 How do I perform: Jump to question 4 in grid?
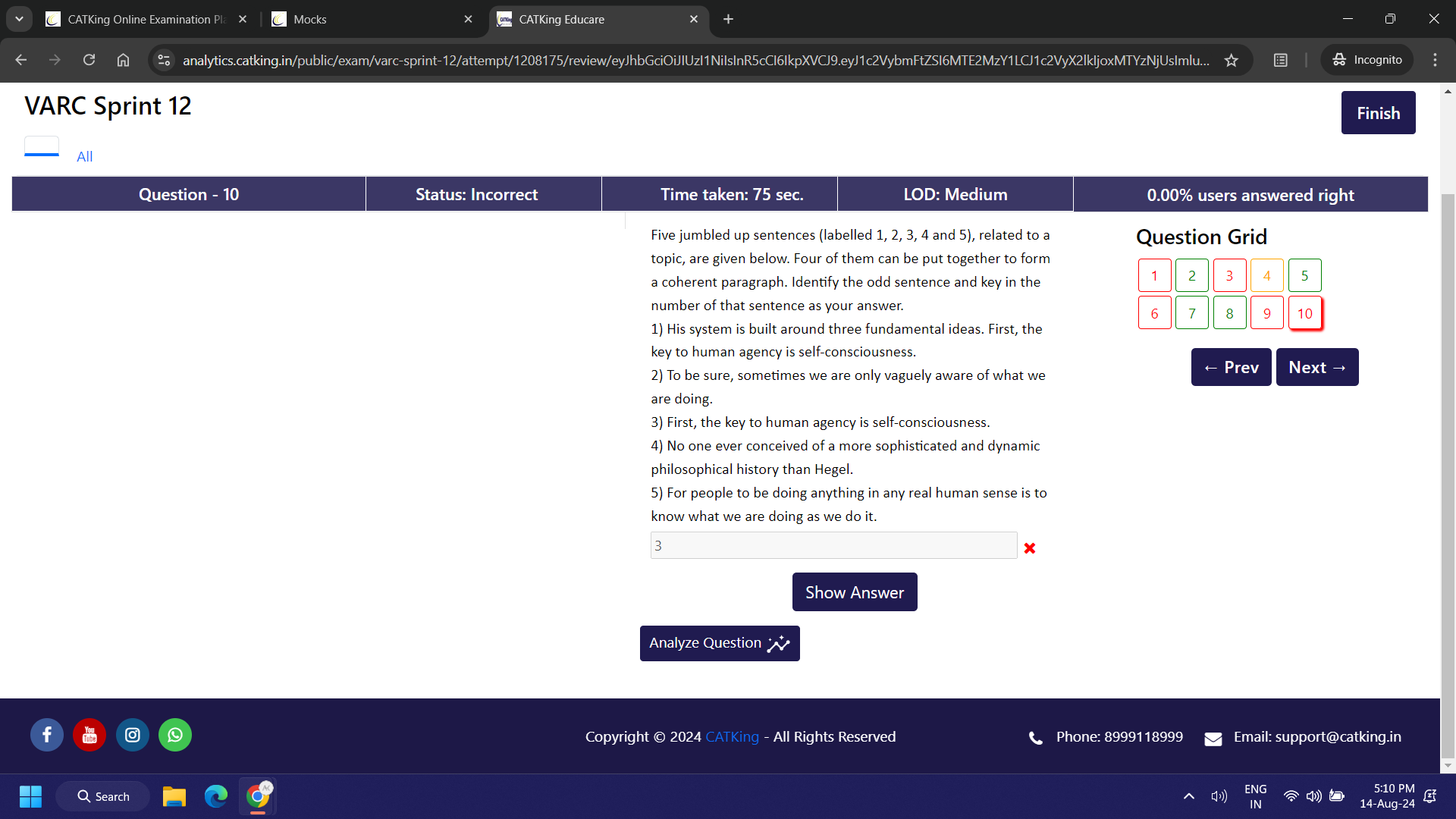pos(1266,275)
